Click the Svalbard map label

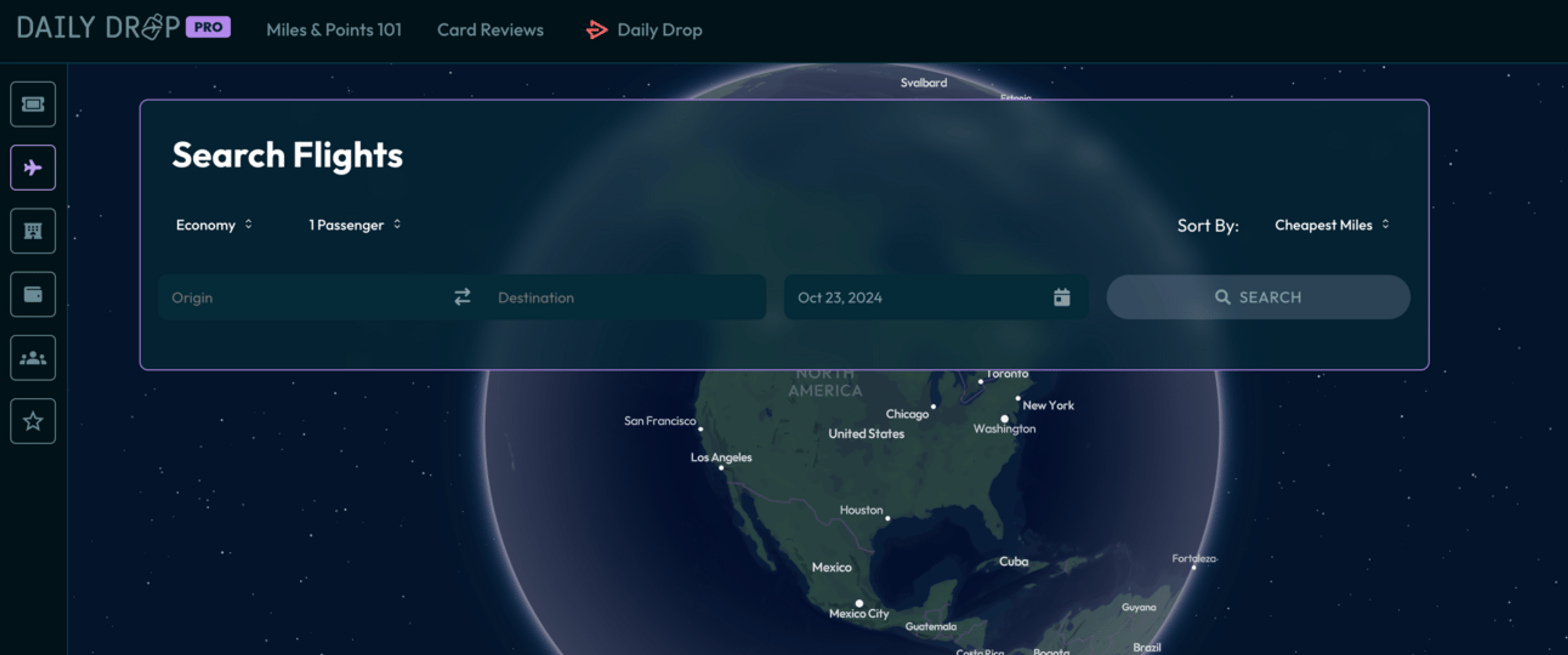923,83
